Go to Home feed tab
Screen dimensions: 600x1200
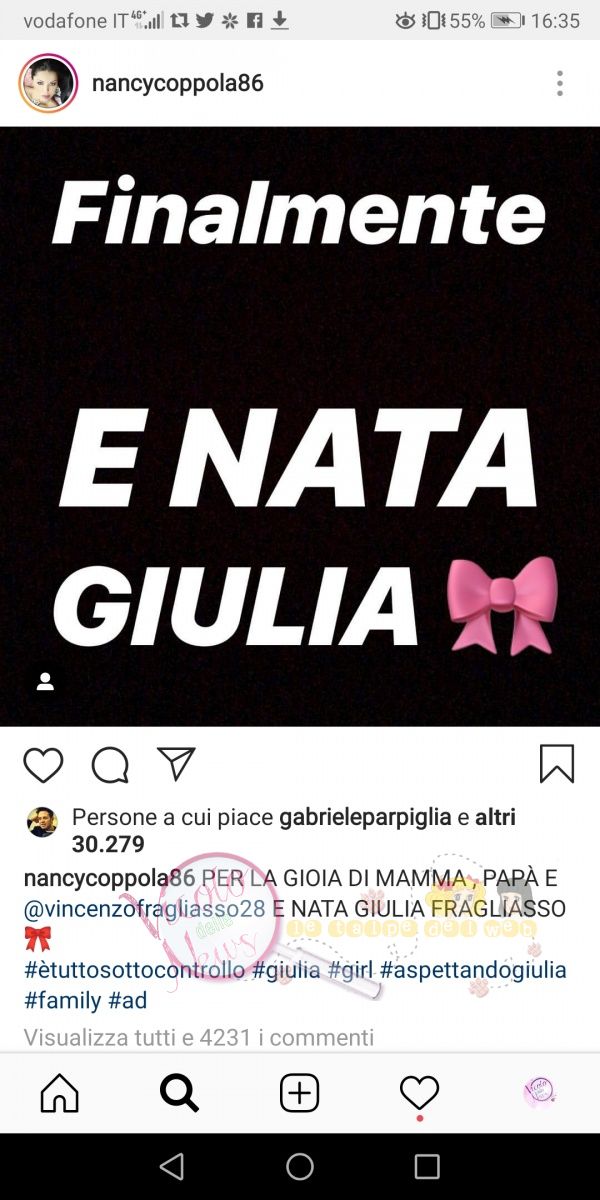(x=59, y=1093)
